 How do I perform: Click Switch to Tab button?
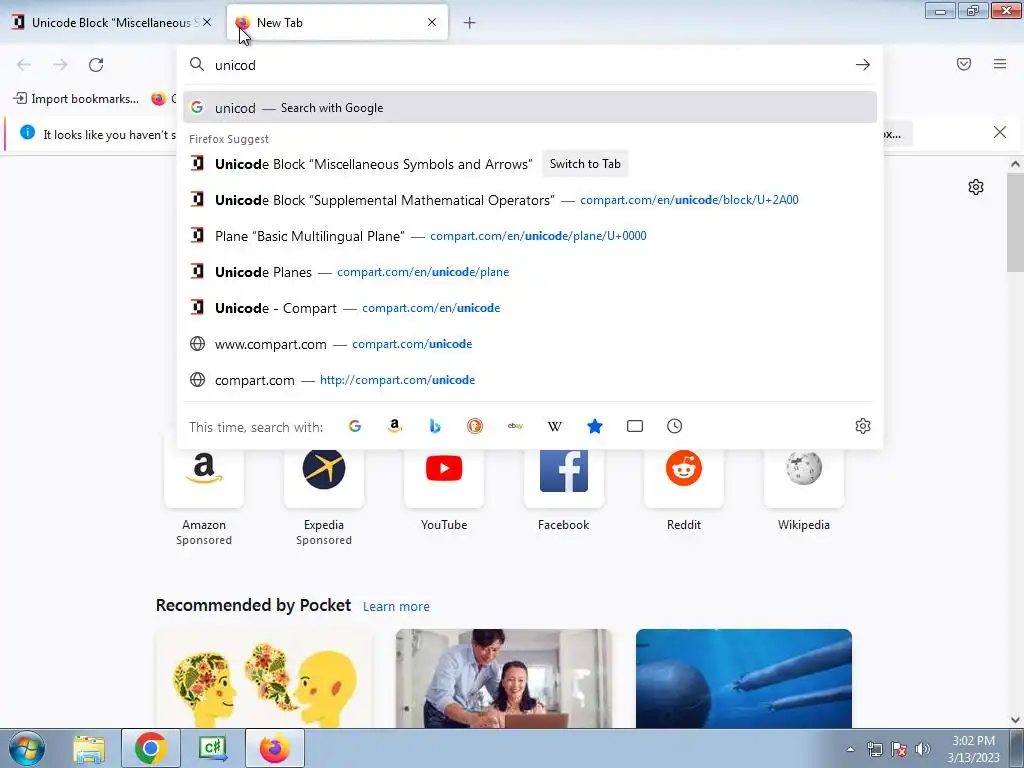(x=585, y=164)
